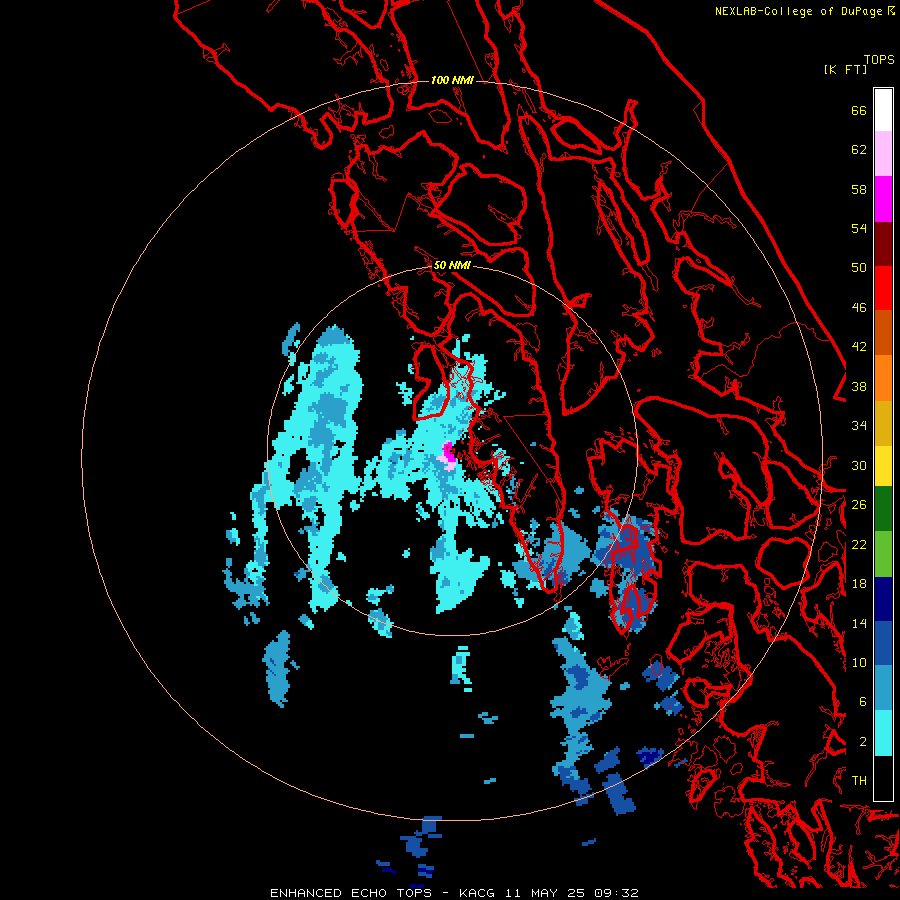Click the legend value 54
Image resolution: width=900 pixels, height=900 pixels.
[859, 228]
